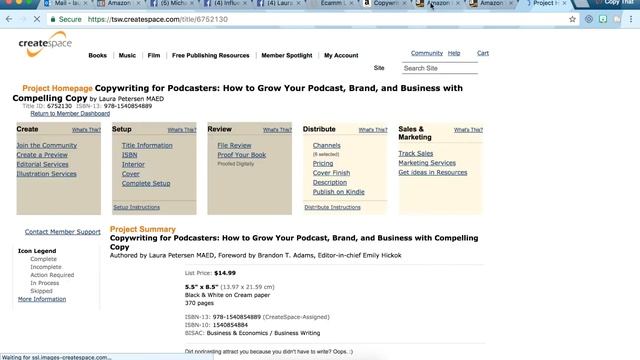Open Setup Instructions
Viewport: 640px width, 360px height.
click(x=136, y=207)
